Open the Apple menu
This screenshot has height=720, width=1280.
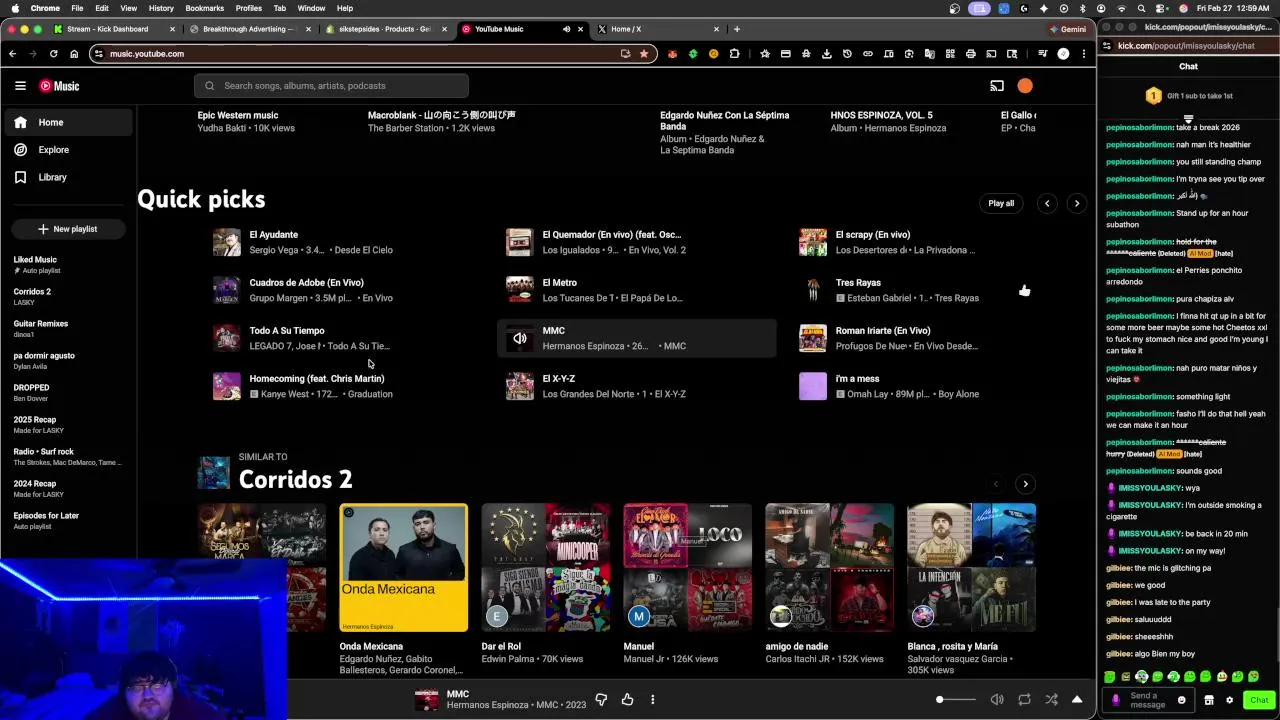15,8
